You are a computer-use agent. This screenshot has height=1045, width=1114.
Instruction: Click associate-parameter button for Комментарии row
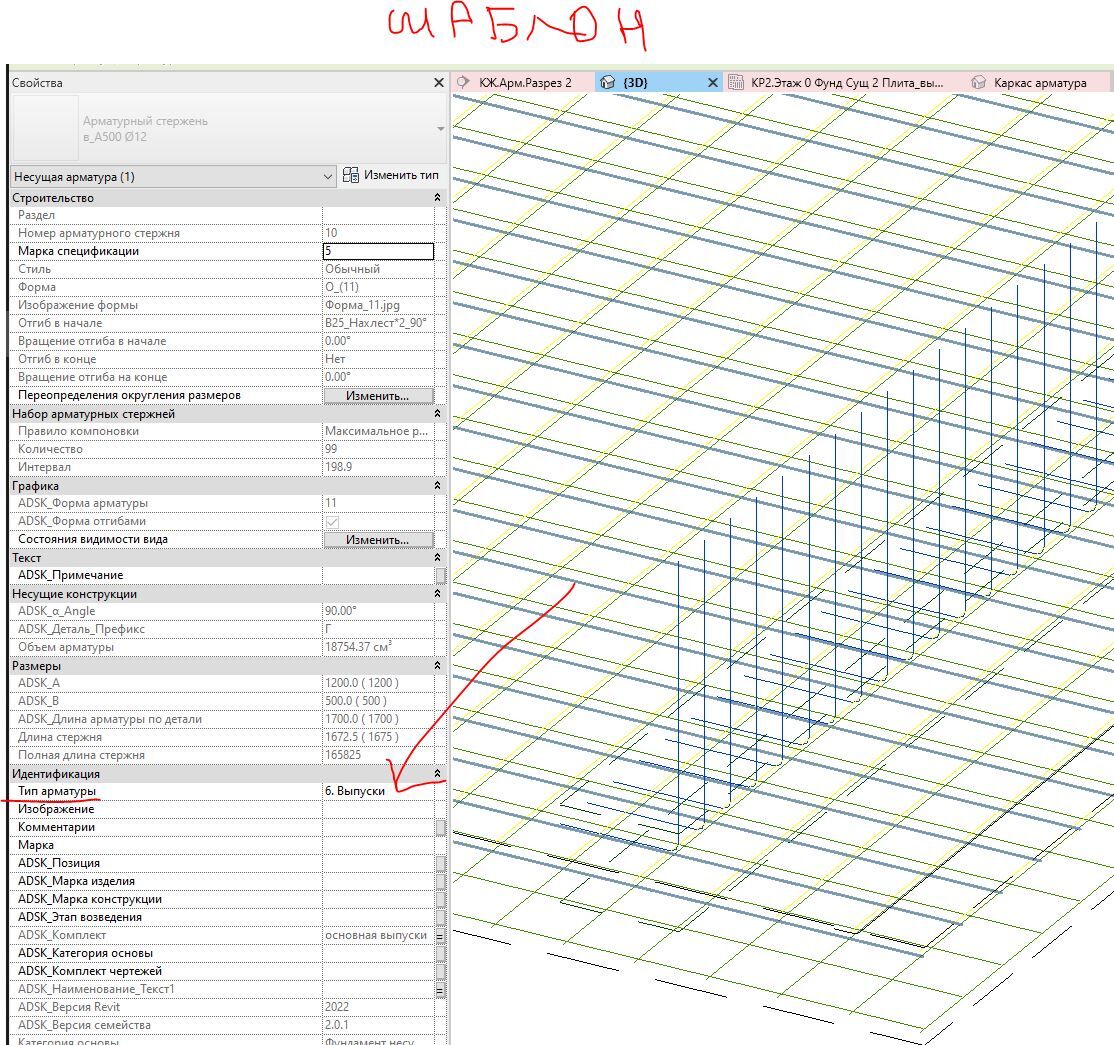click(440, 827)
